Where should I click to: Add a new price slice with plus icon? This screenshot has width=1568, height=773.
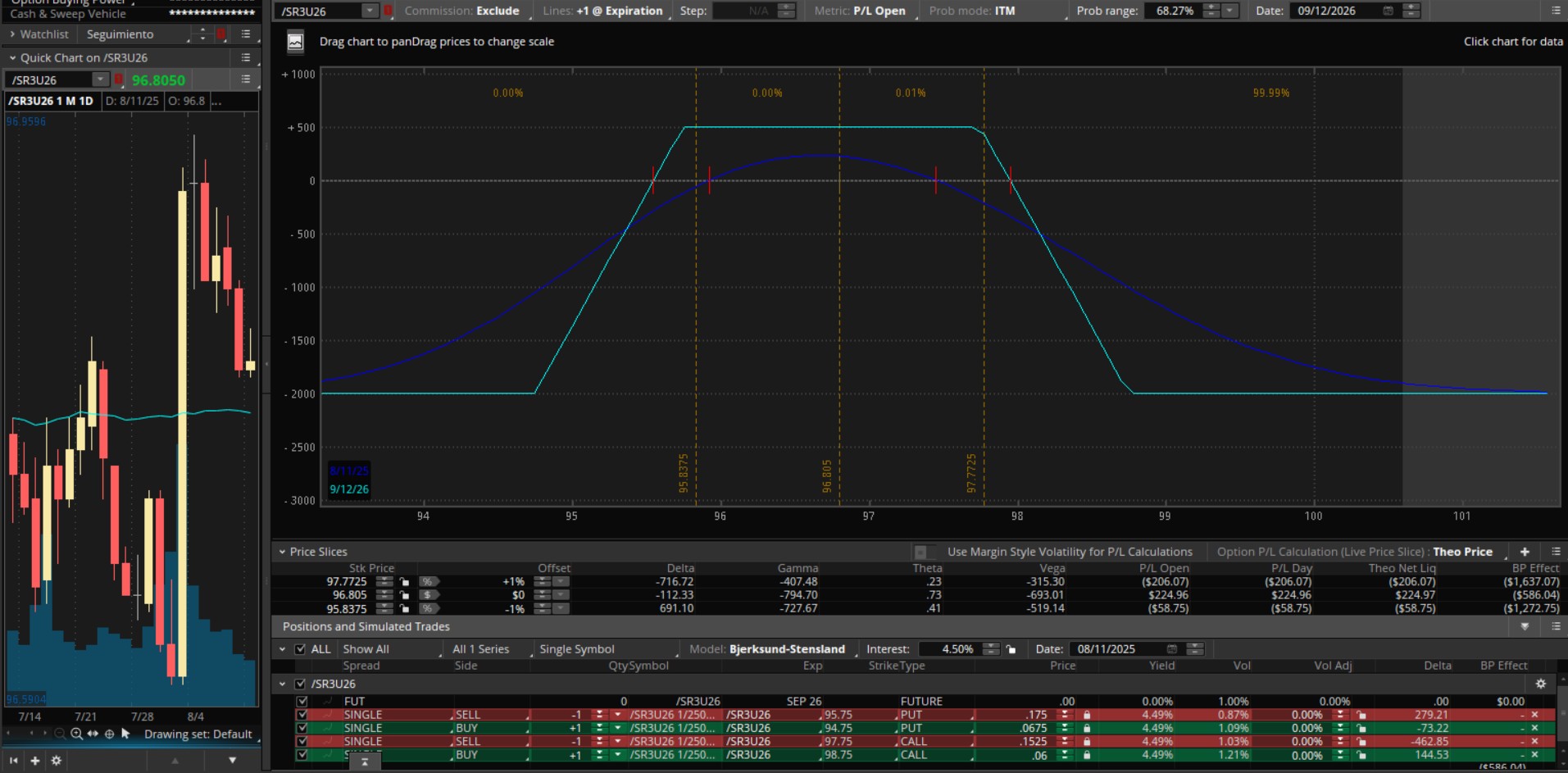point(1525,552)
